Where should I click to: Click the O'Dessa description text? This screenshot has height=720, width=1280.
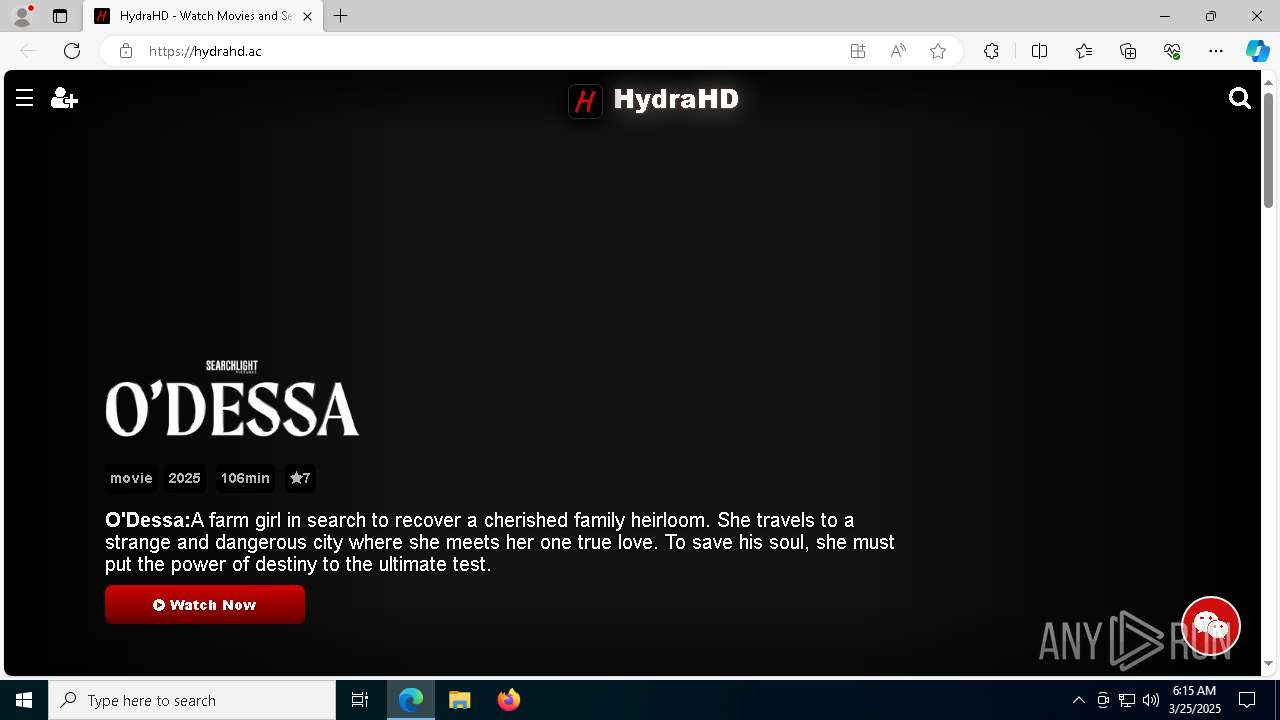click(x=500, y=542)
